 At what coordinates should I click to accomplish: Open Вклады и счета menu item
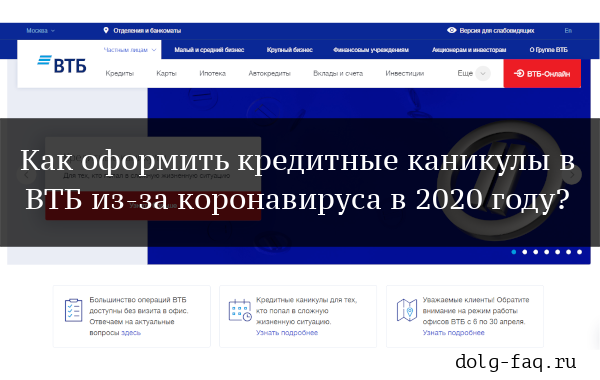338,73
